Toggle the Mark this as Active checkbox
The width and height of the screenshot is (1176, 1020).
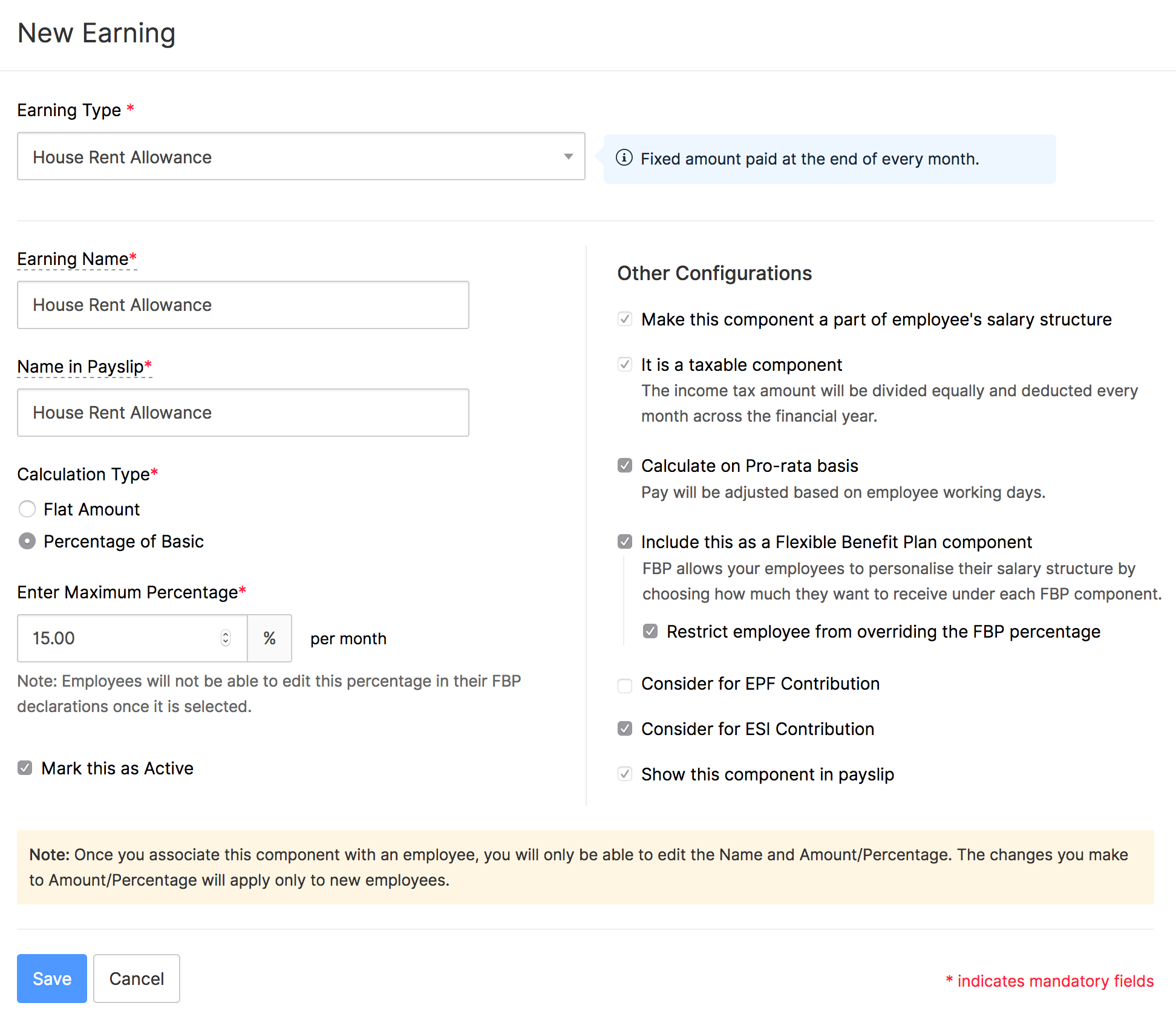(25, 768)
